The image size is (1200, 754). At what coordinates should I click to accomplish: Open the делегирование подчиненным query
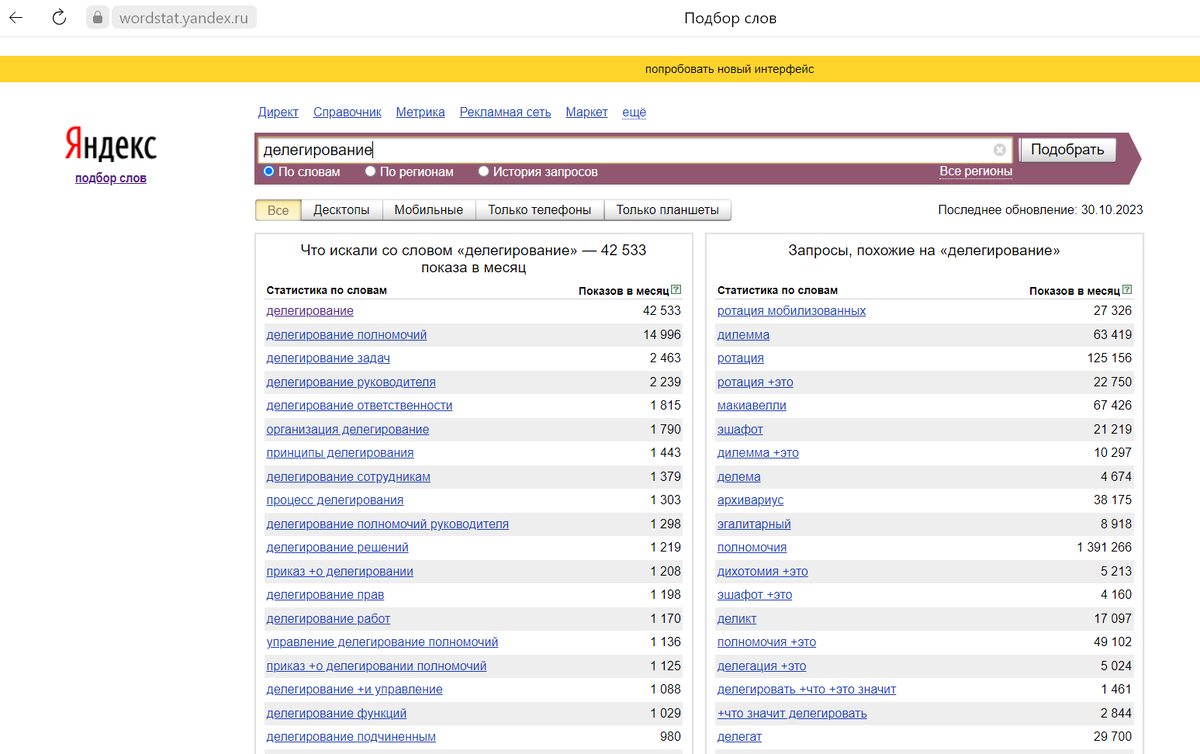pyautogui.click(x=351, y=737)
